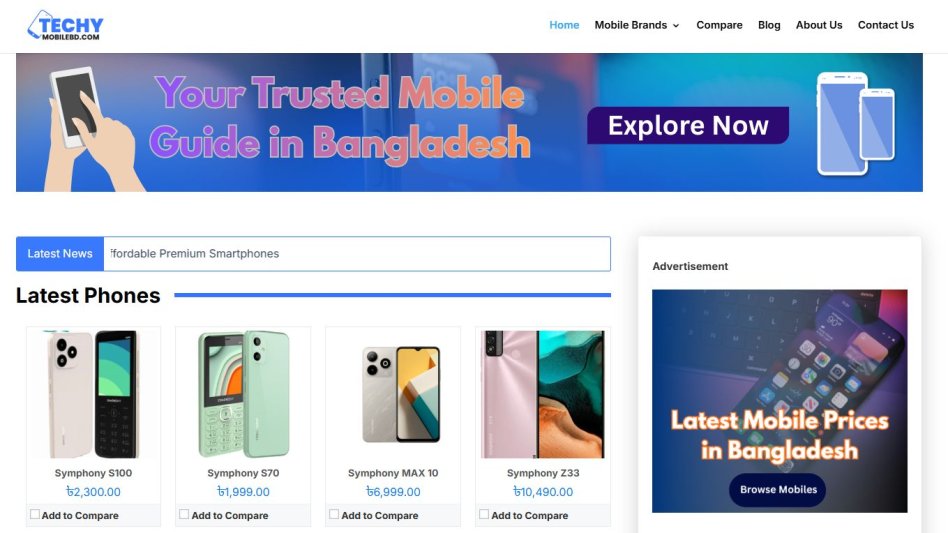Go to the Compare page
The height and width of the screenshot is (533, 948).
[719, 25]
